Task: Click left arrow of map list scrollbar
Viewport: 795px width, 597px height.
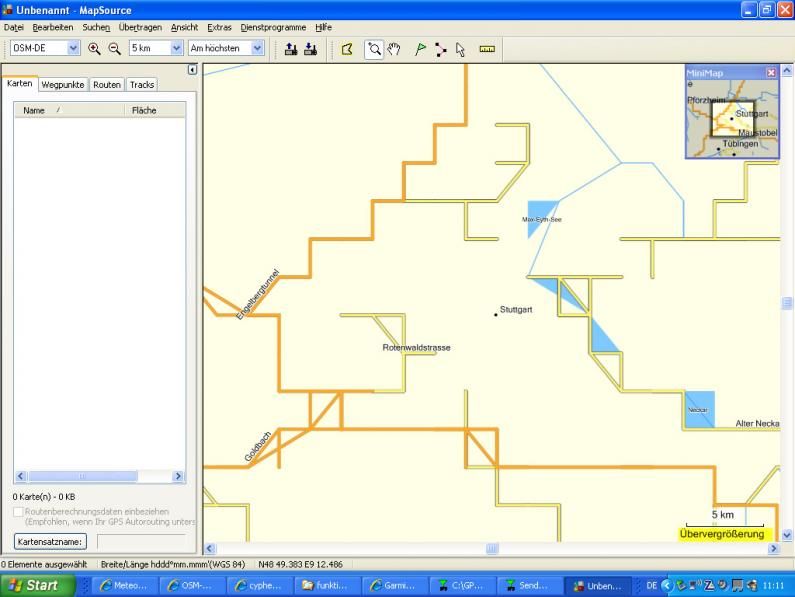Action: click(x=21, y=476)
